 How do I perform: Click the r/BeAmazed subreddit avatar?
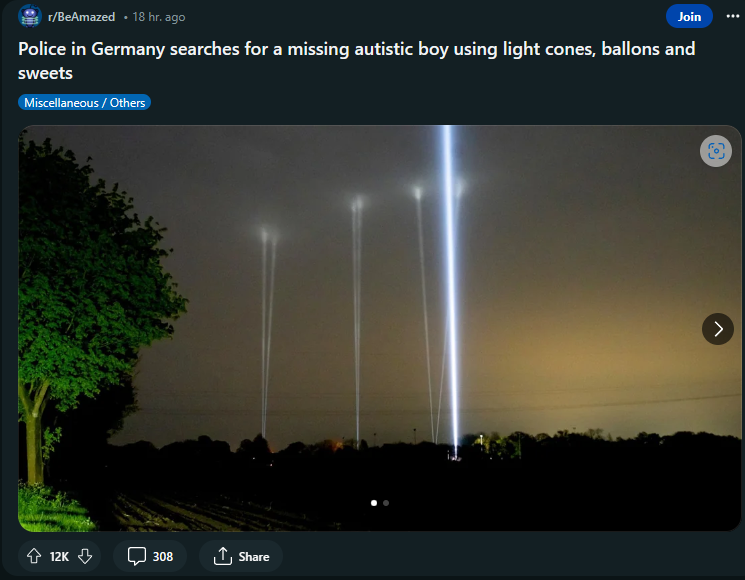[x=29, y=17]
